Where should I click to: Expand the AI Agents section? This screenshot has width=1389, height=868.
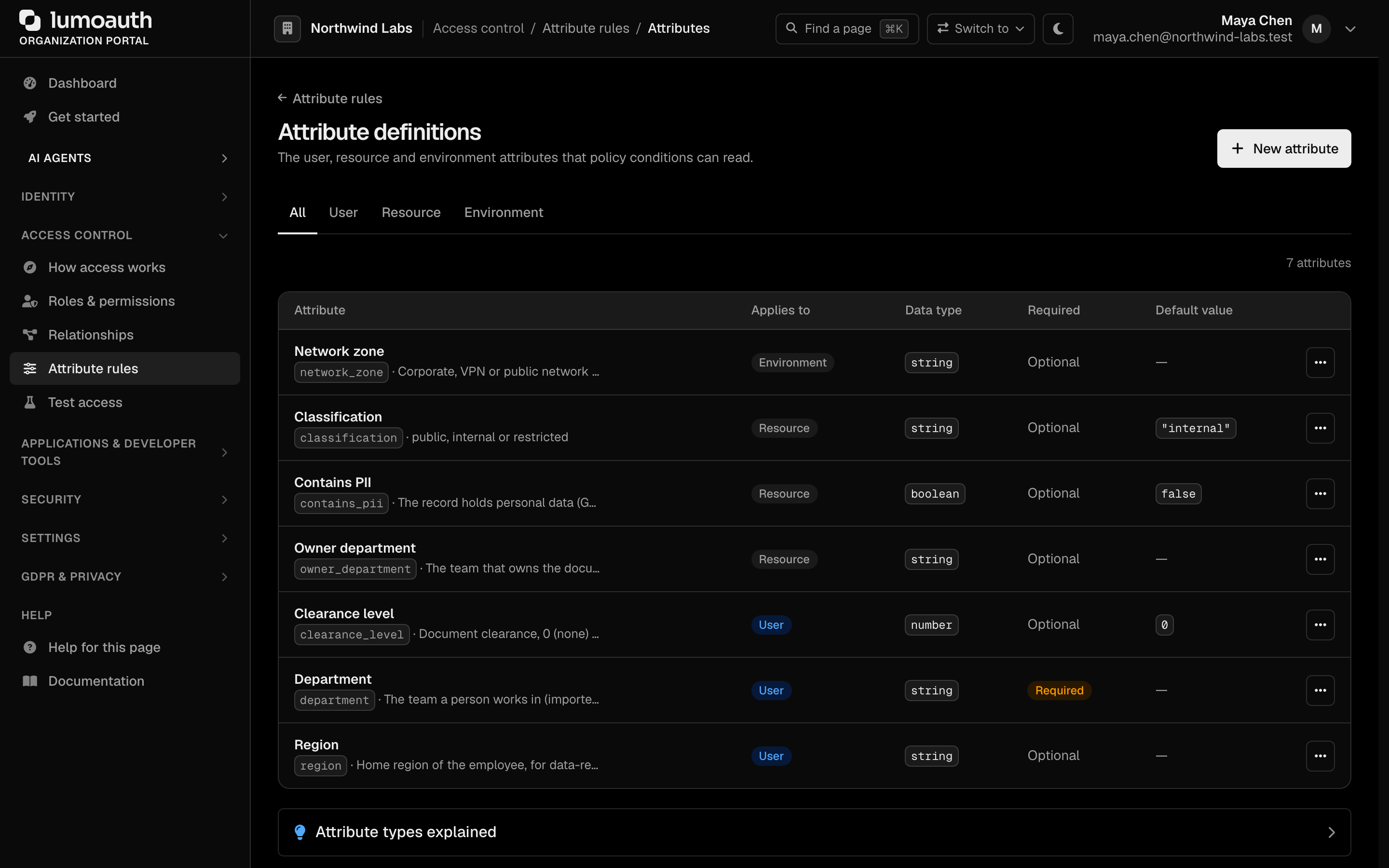point(125,158)
